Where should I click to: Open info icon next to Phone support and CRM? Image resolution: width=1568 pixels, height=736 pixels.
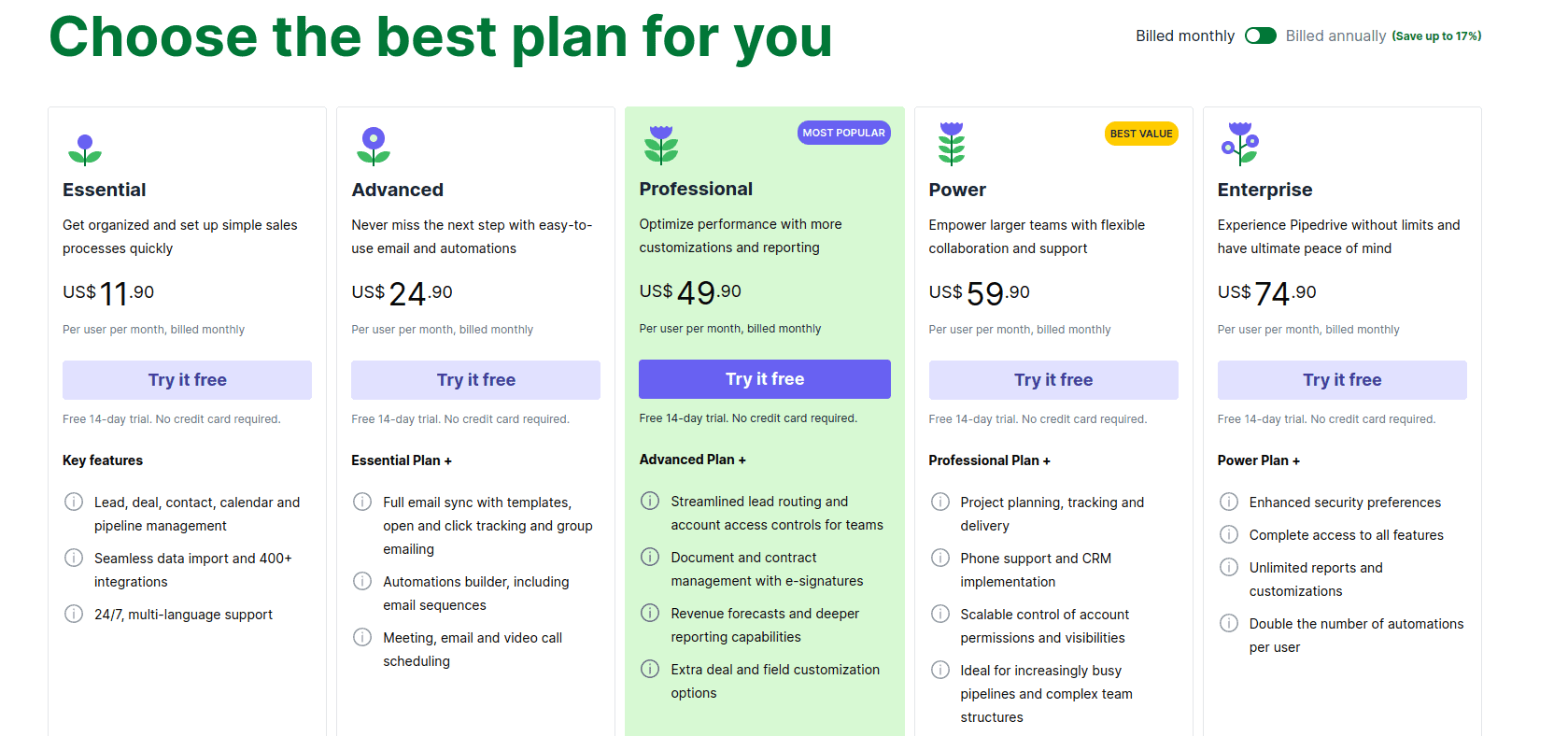(939, 558)
